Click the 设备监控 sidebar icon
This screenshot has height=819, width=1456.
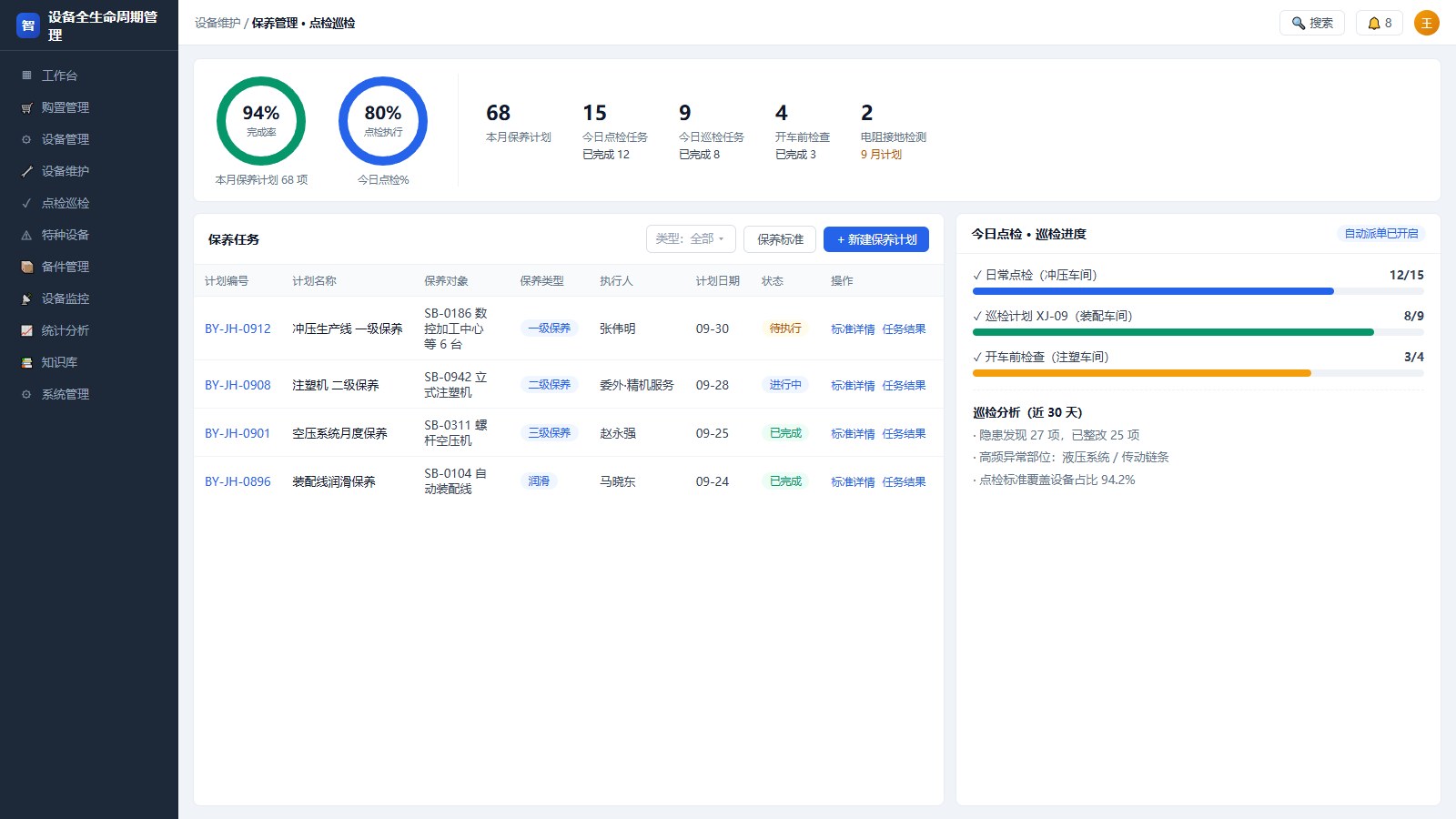coord(26,298)
